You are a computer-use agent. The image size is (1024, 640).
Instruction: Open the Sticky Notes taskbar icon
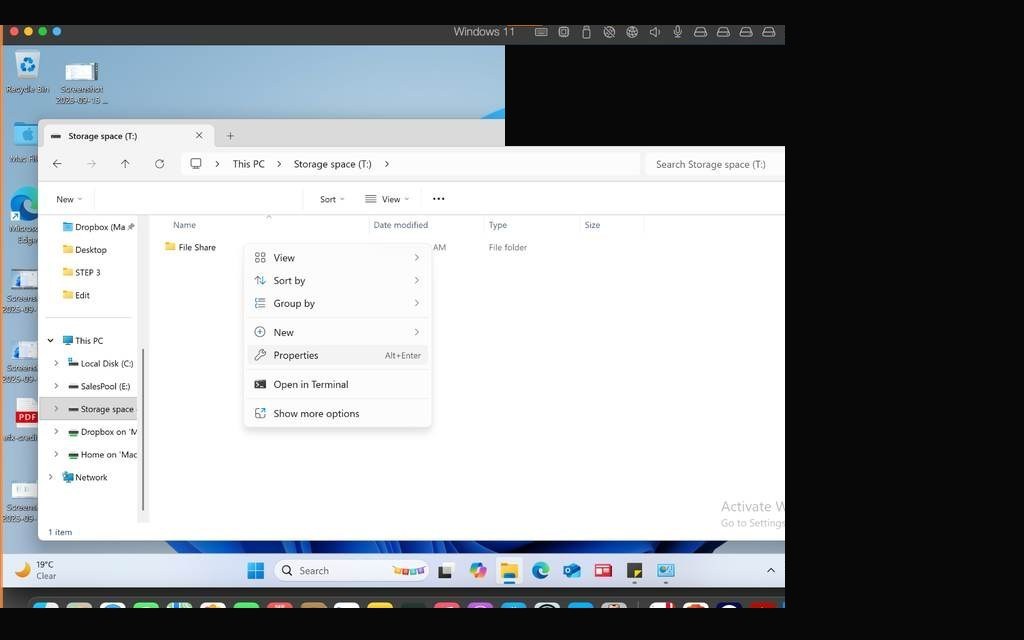634,570
